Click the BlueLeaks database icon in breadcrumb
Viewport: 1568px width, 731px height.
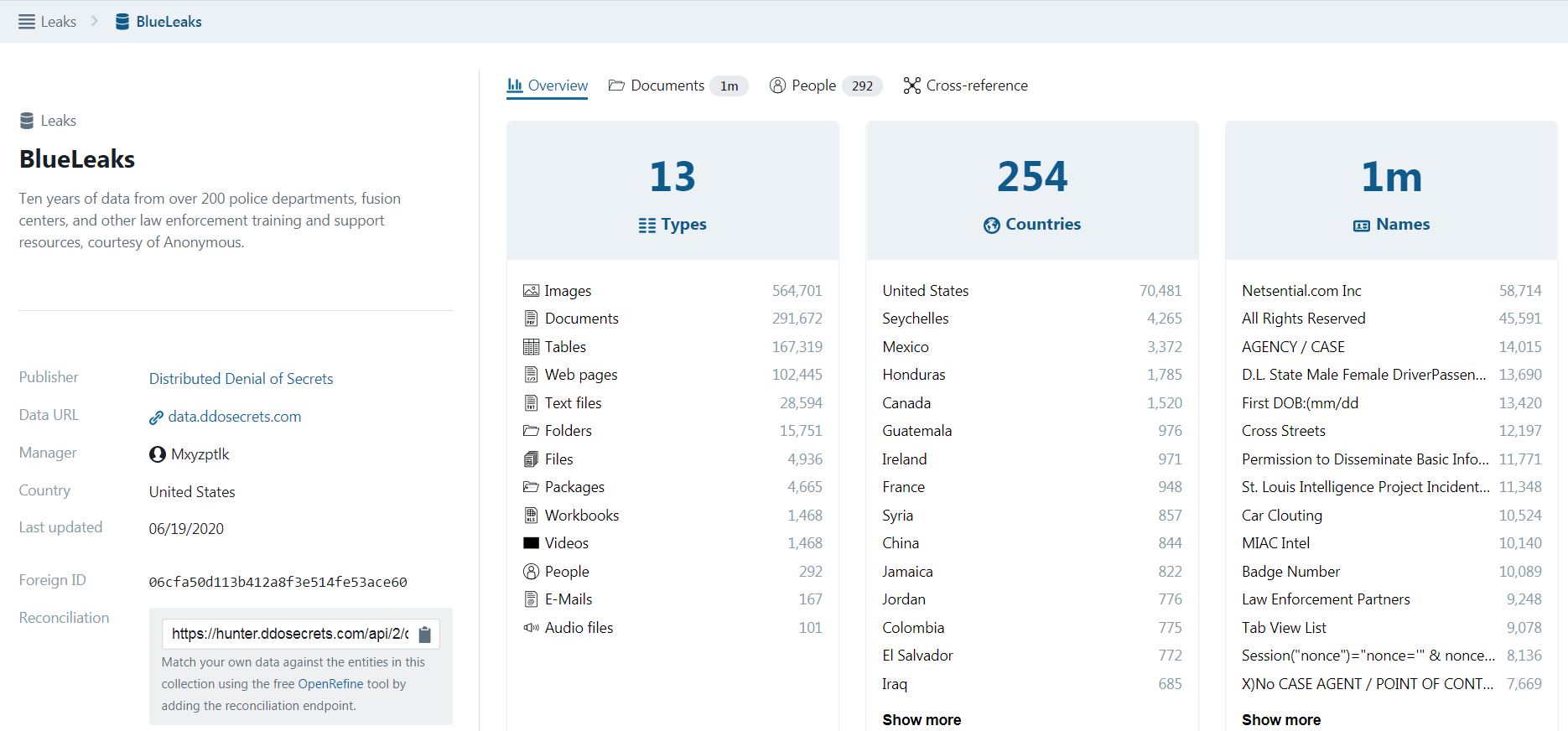pyautogui.click(x=122, y=22)
